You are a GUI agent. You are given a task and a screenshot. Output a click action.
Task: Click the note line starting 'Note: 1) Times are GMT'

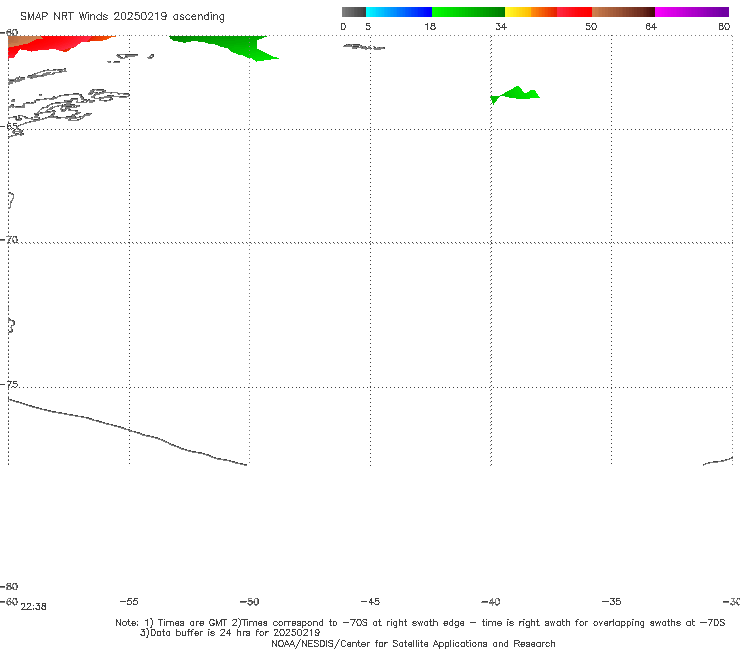click(420, 623)
